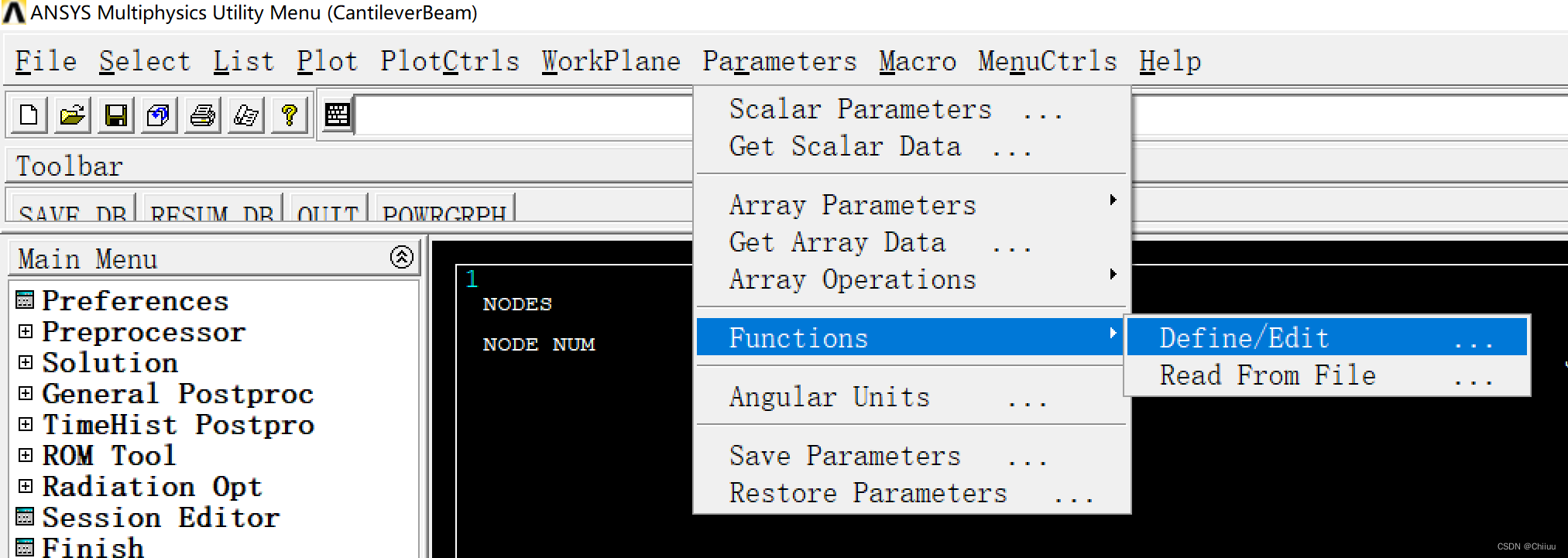The image size is (1568, 558).
Task: Click the Session Editor item icon
Action: click(x=25, y=516)
